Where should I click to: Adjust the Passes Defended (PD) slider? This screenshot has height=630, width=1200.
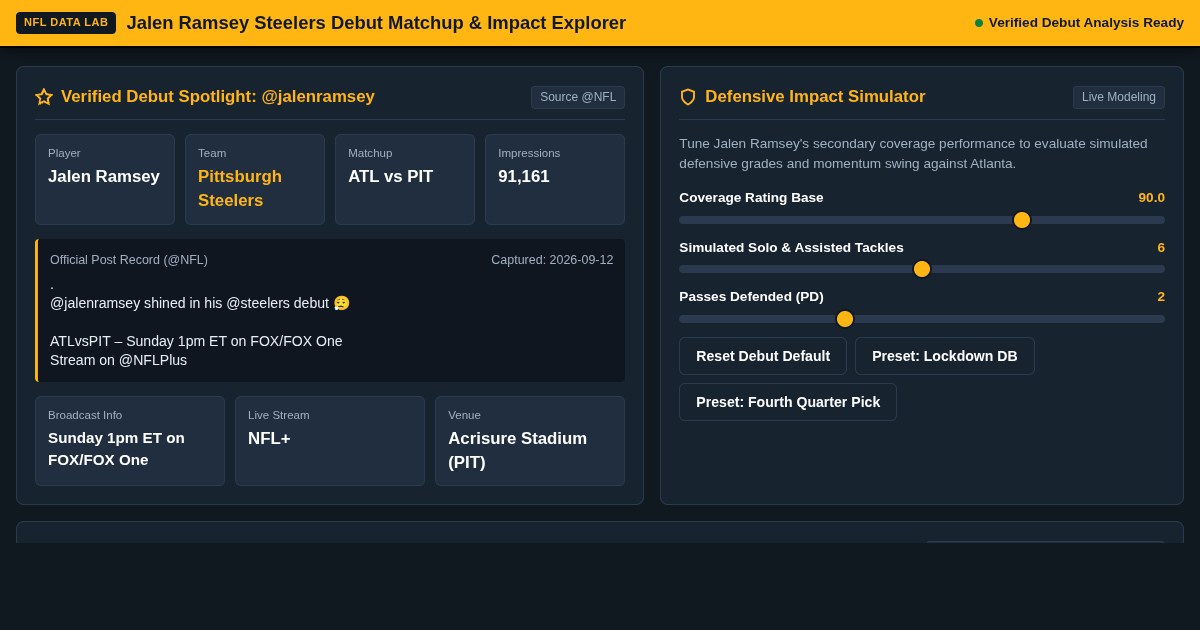[922, 319]
